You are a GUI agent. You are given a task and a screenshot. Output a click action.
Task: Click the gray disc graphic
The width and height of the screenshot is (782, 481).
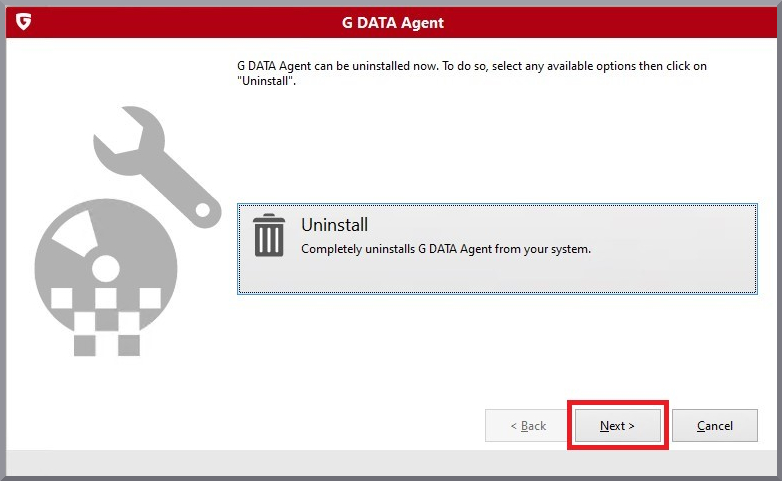point(106,267)
